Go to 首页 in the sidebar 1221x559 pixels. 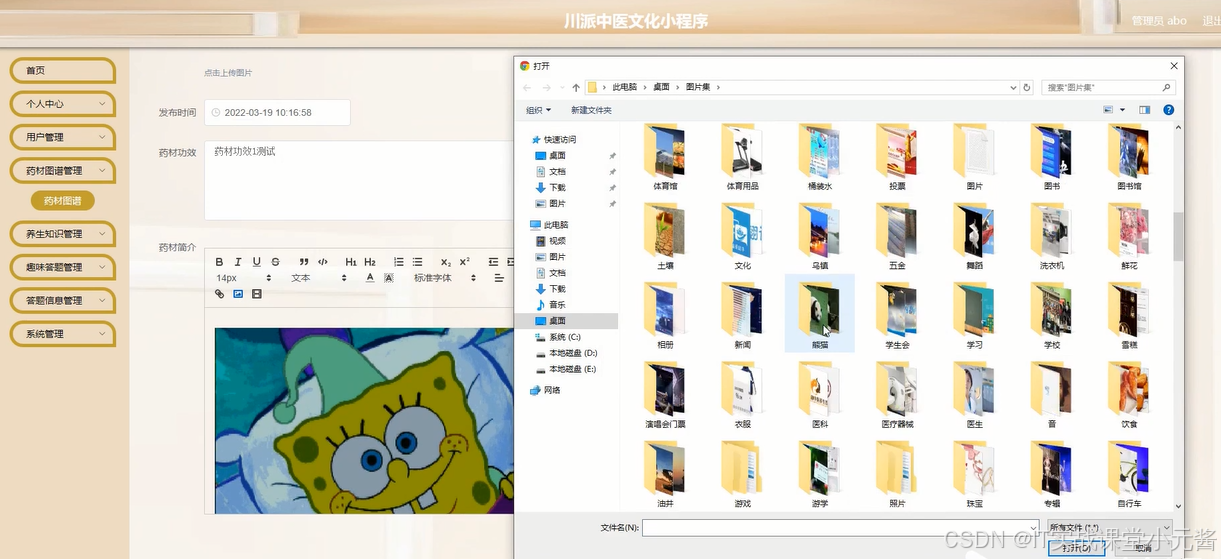point(63,71)
